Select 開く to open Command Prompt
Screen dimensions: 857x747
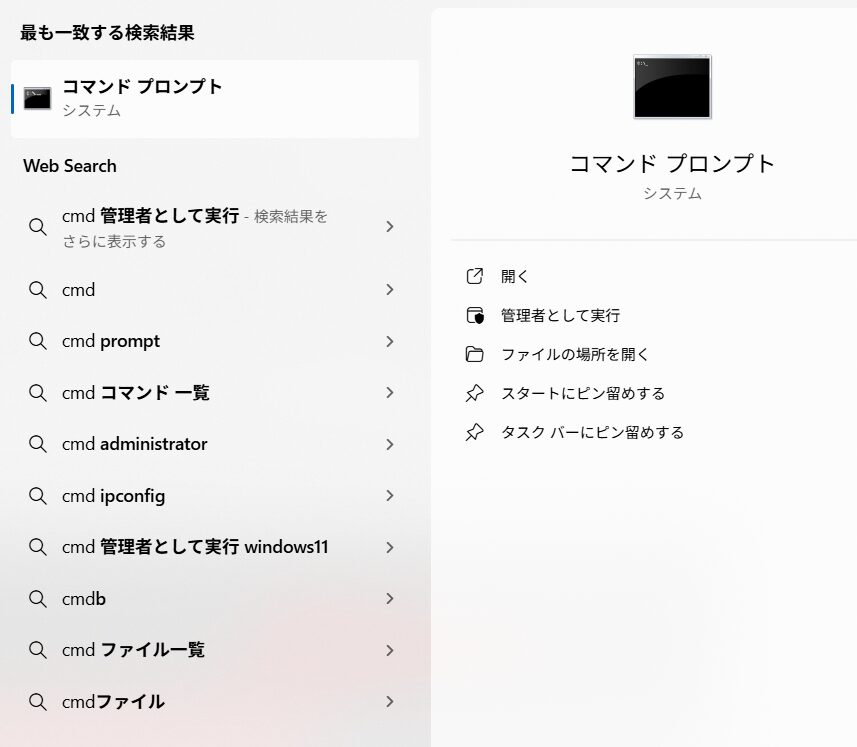pos(515,277)
